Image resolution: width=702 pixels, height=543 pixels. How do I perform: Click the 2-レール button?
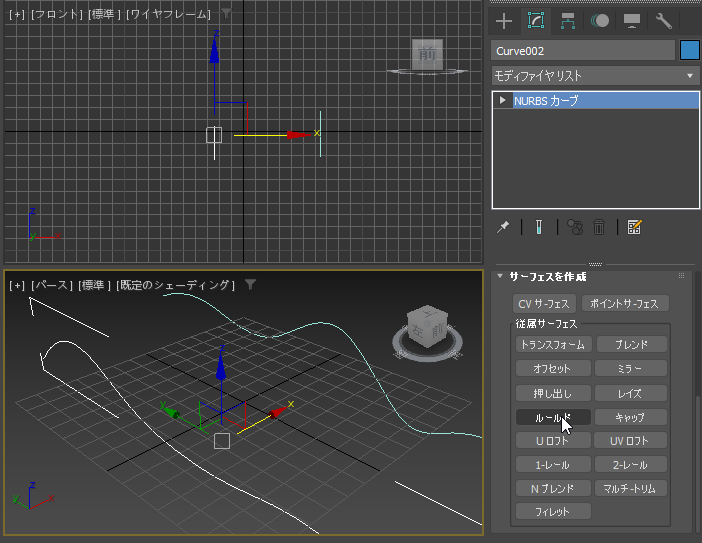(631, 465)
